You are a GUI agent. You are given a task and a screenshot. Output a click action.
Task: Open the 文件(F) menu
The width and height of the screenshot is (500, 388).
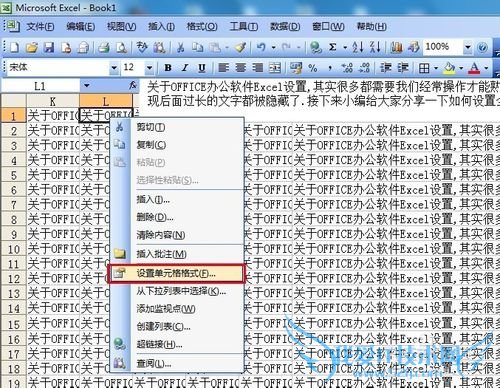click(x=40, y=26)
